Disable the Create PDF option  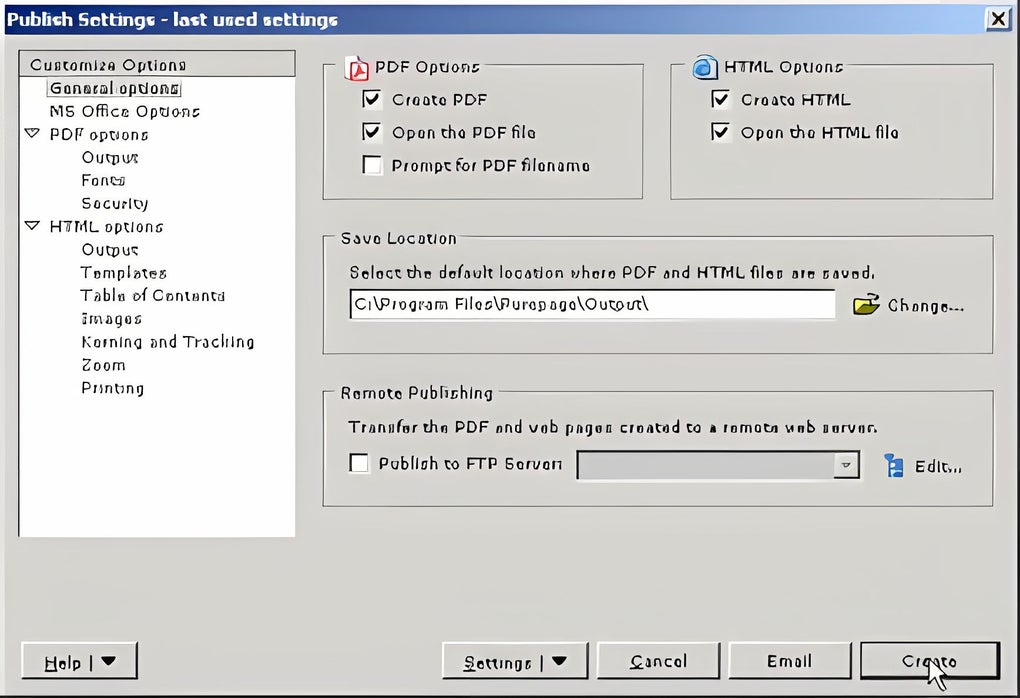pyautogui.click(x=372, y=99)
